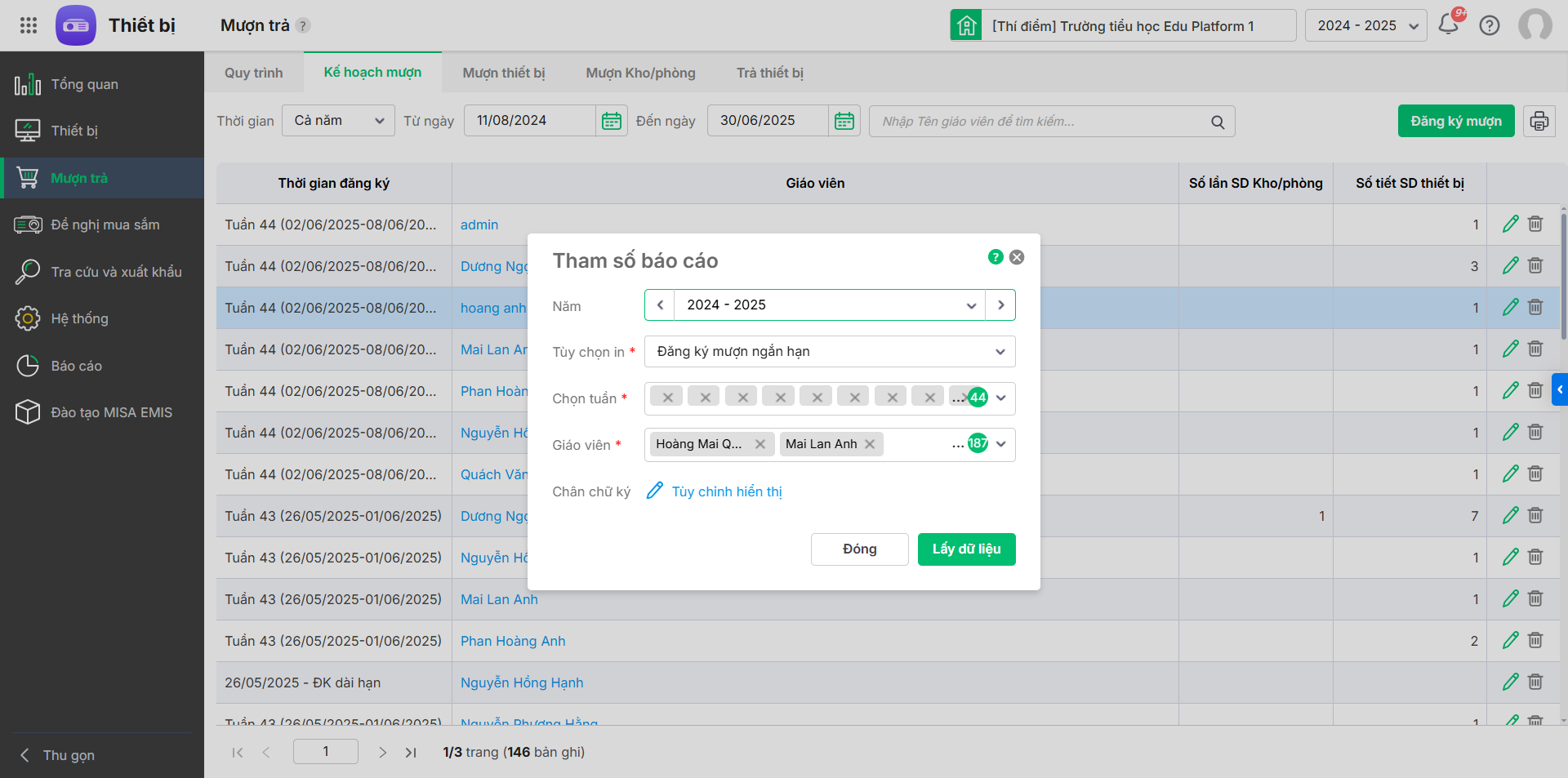Click the Từ ngày date field

(x=531, y=121)
